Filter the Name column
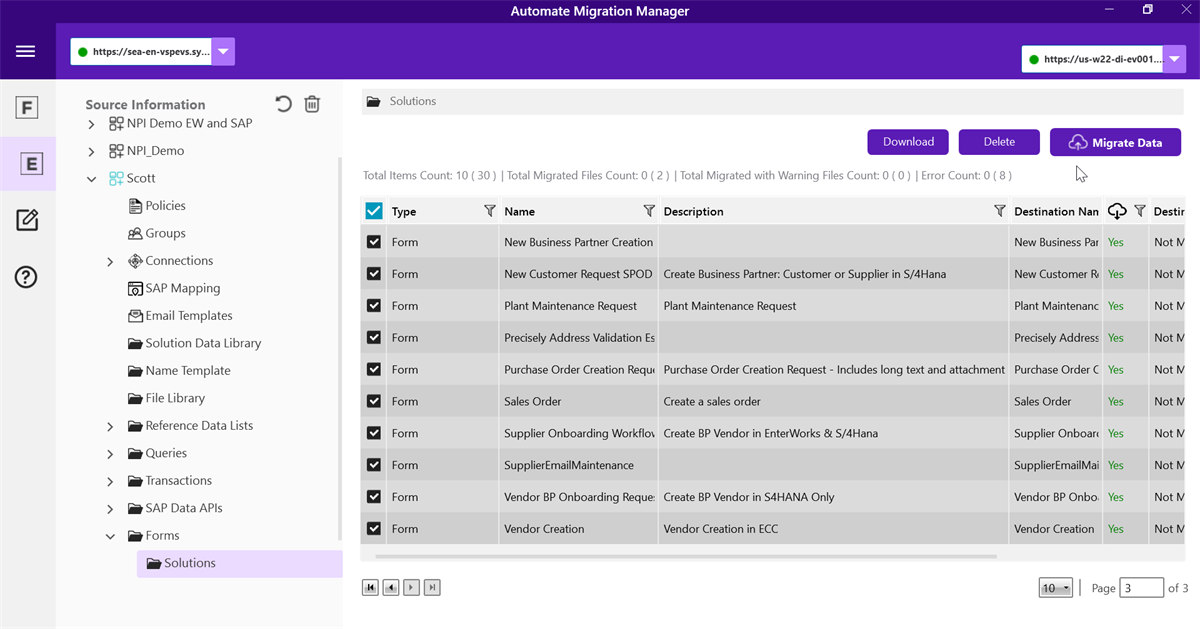This screenshot has height=629, width=1200. 648,211
